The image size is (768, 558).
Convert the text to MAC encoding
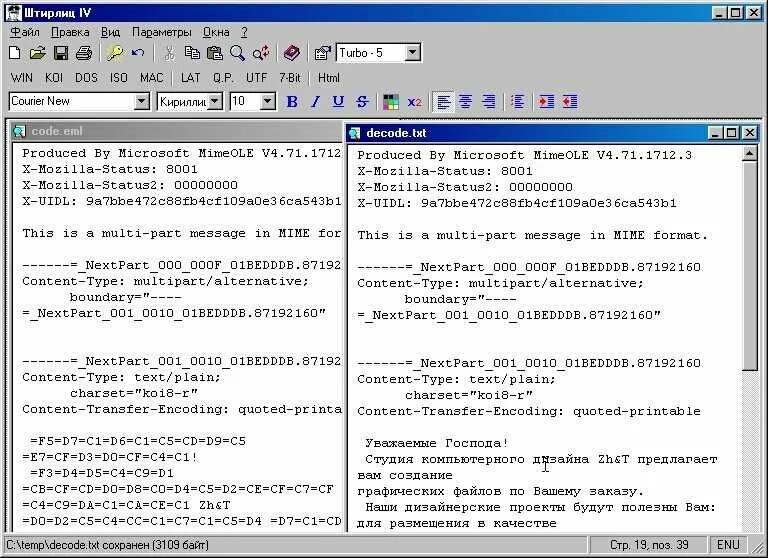coord(151,78)
